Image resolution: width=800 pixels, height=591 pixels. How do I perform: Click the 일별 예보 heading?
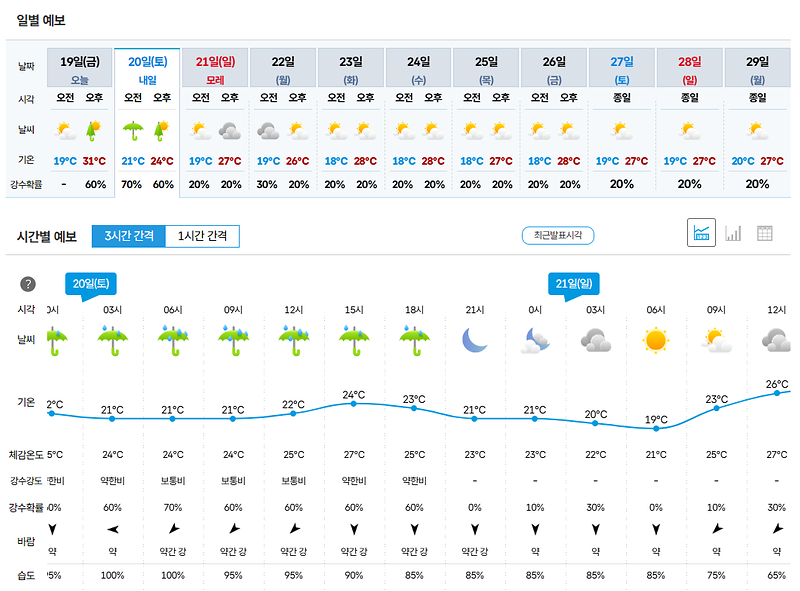tap(41, 20)
